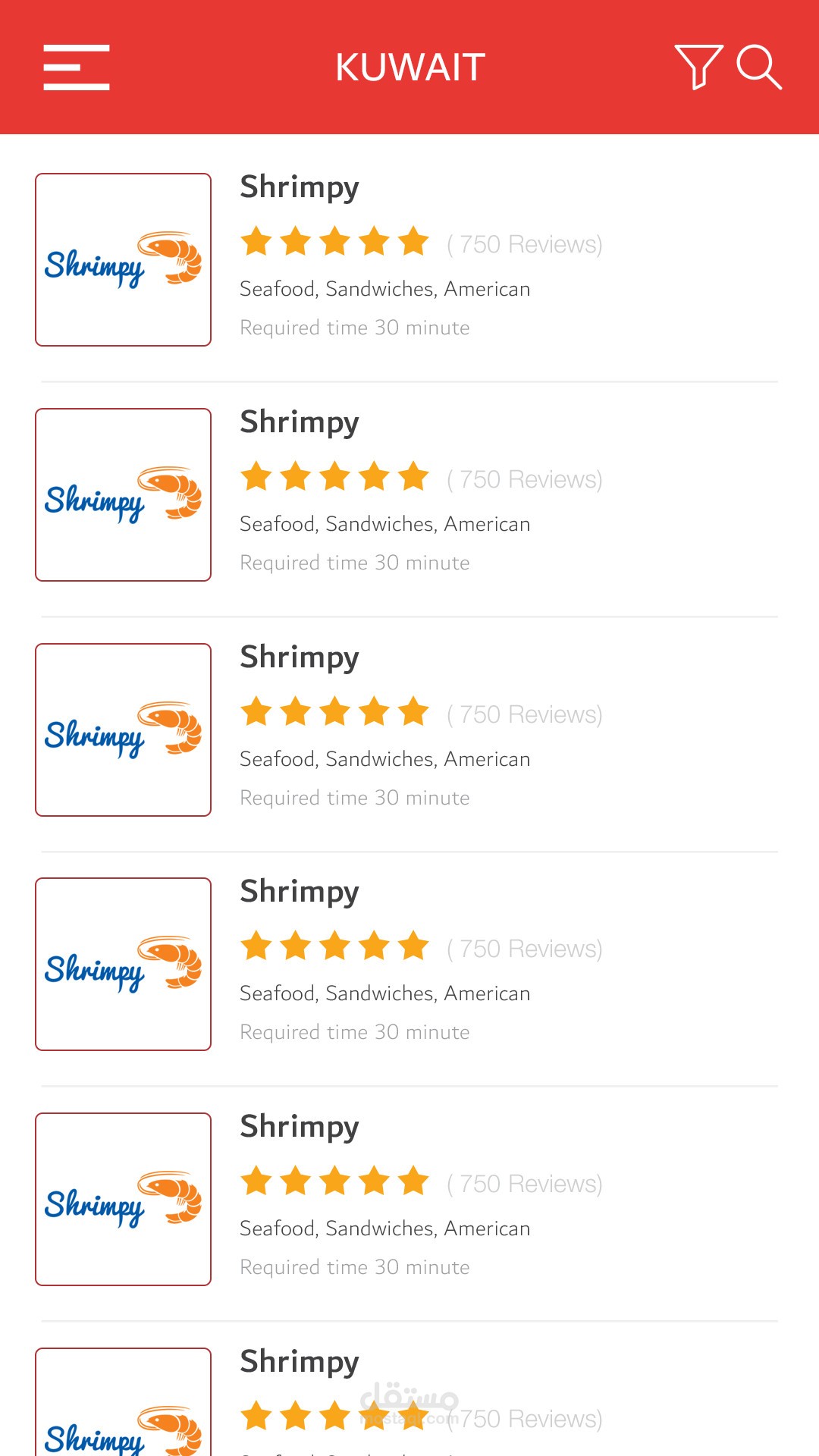Open the sixth Shrimpy title at bottom

point(300,1362)
